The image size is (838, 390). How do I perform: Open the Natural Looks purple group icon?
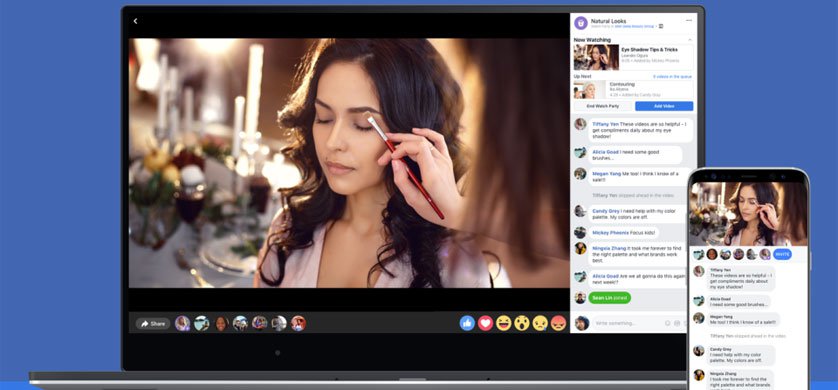click(x=581, y=23)
